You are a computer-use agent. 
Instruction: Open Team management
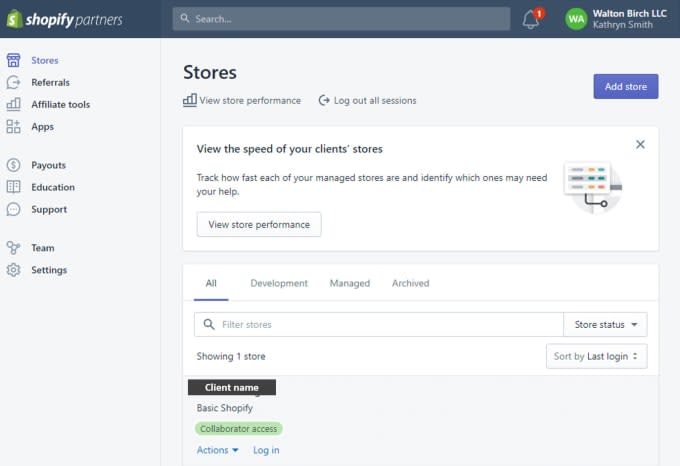pos(42,248)
